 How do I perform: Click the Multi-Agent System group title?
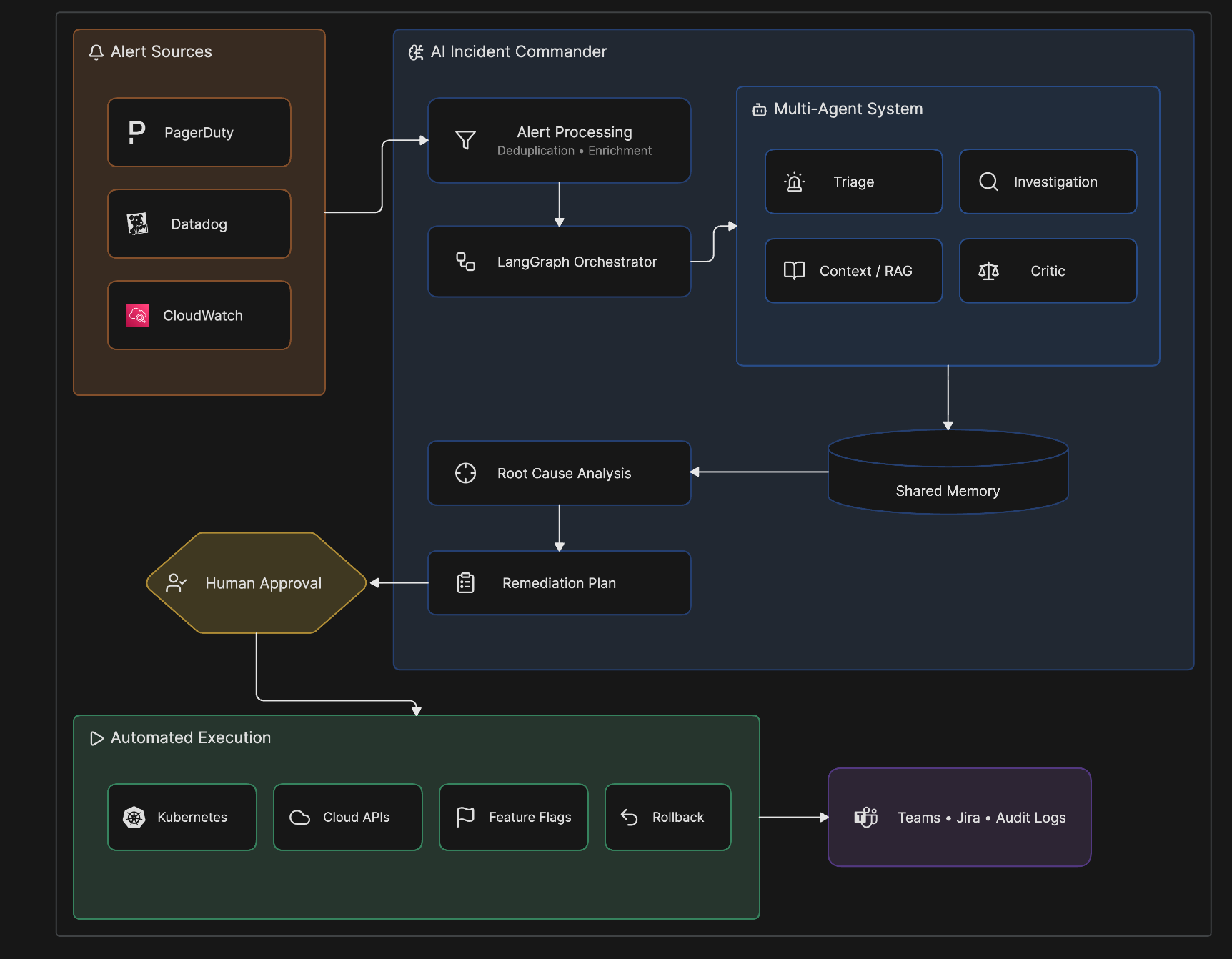[x=848, y=109]
